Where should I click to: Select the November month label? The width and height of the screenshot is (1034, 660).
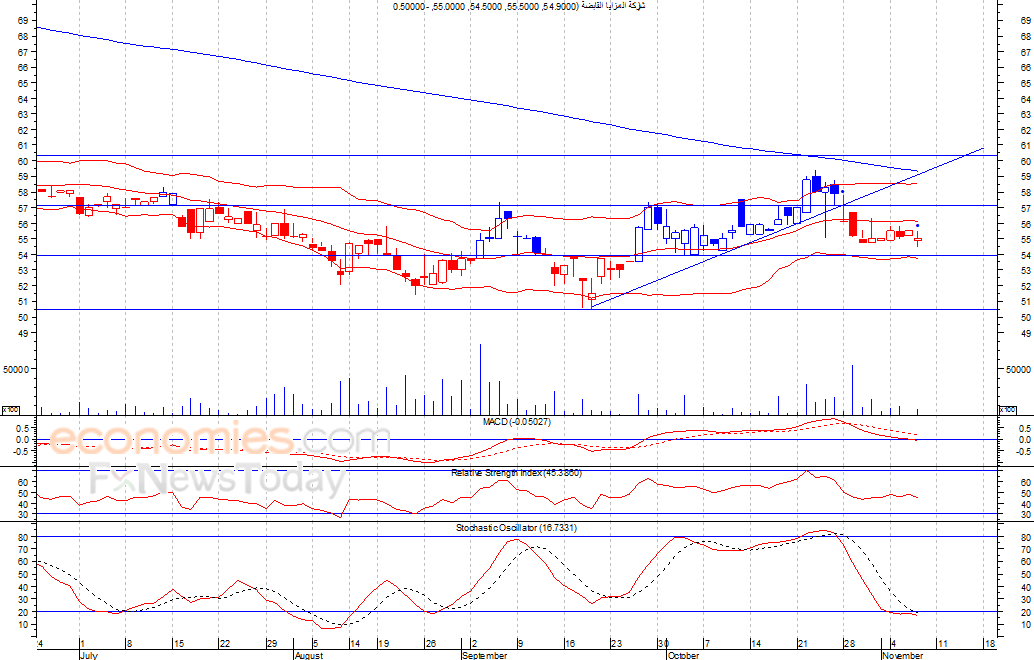click(x=903, y=655)
